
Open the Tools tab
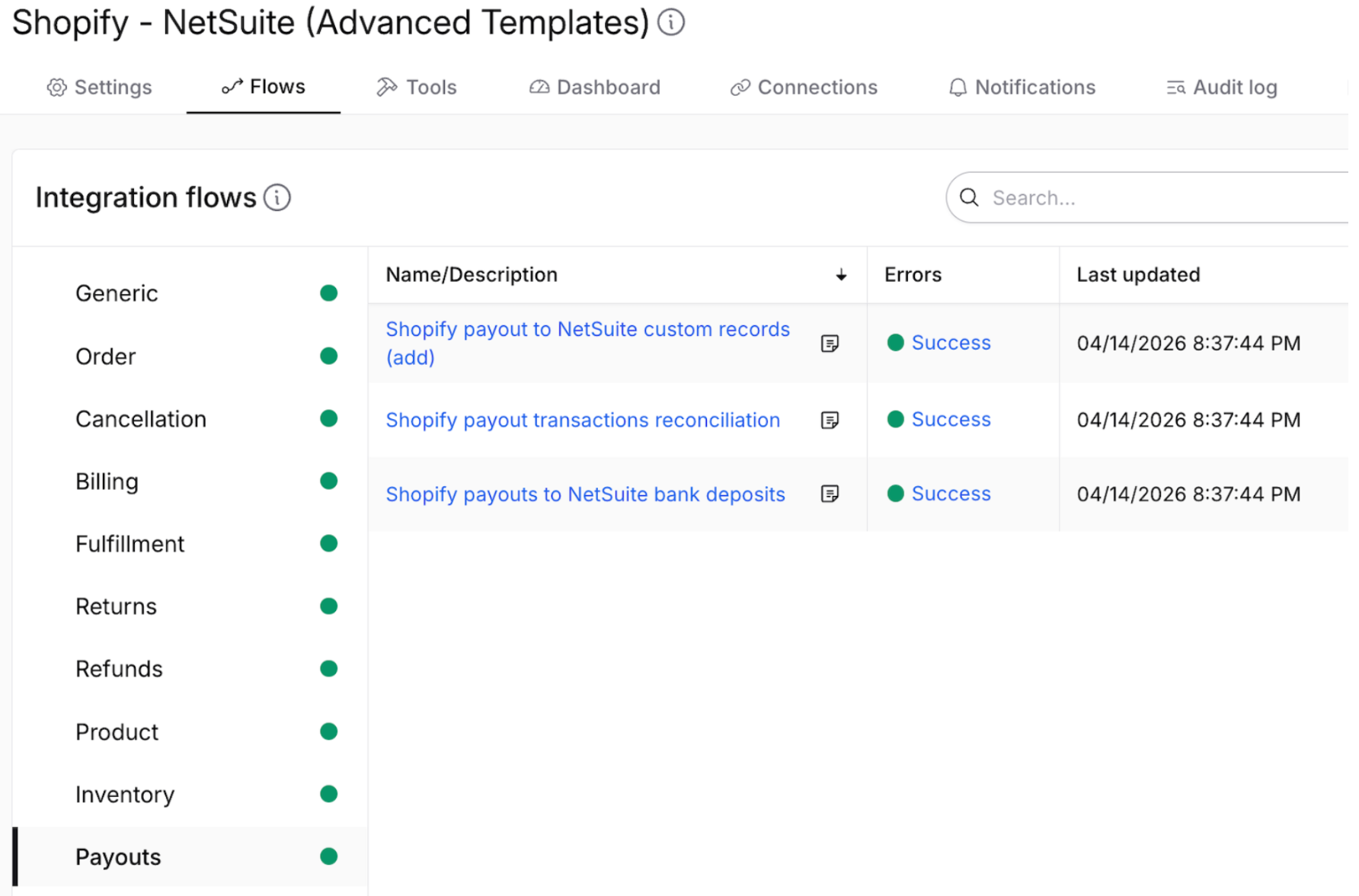coord(417,88)
